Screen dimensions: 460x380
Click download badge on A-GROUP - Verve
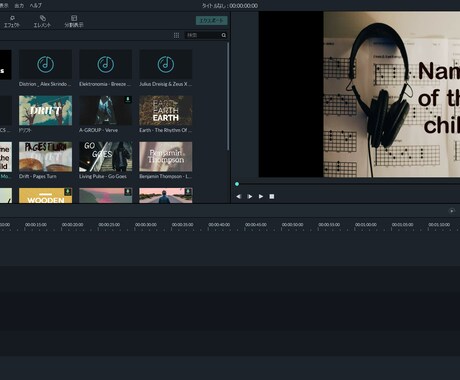pyautogui.click(x=128, y=99)
